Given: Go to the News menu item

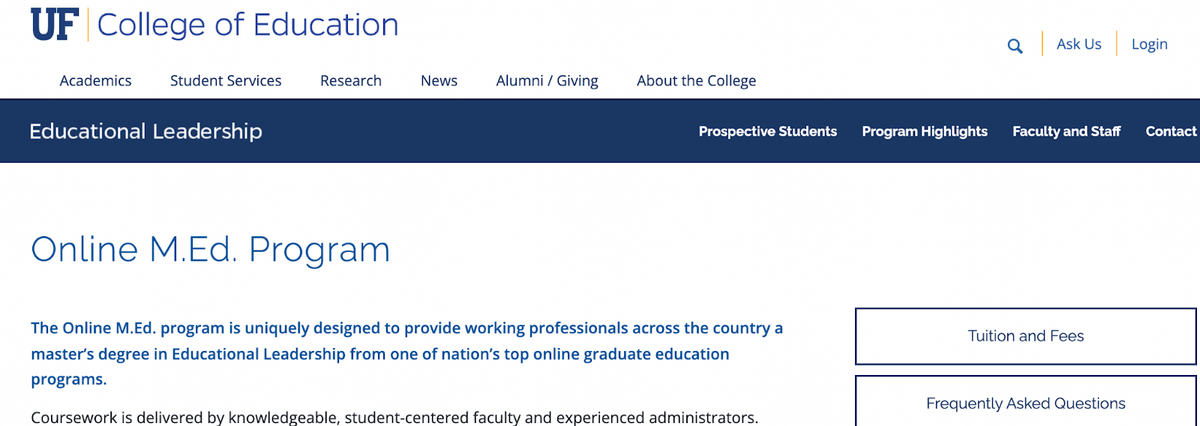Looking at the screenshot, I should [439, 81].
